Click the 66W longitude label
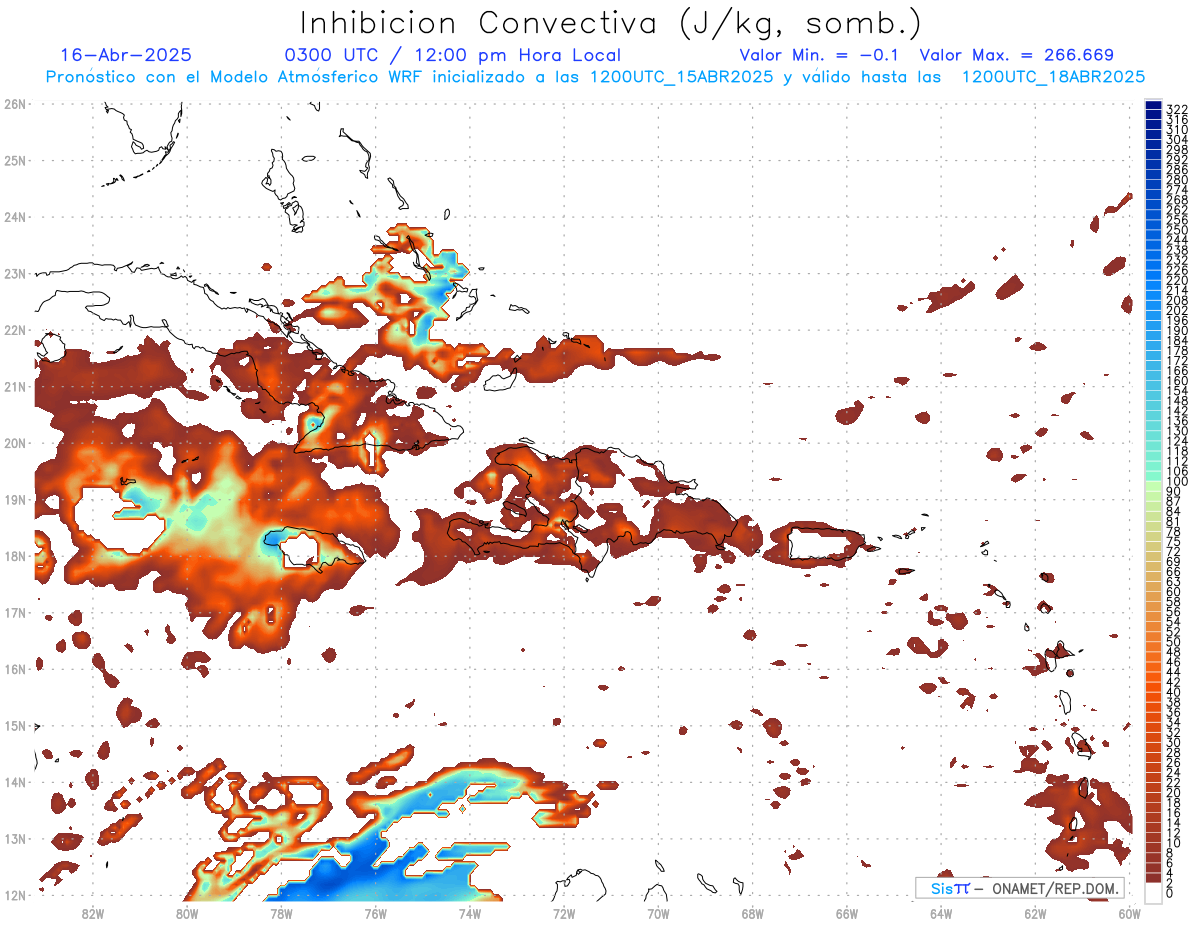Image resolution: width=1200 pixels, height=927 pixels. [847, 912]
